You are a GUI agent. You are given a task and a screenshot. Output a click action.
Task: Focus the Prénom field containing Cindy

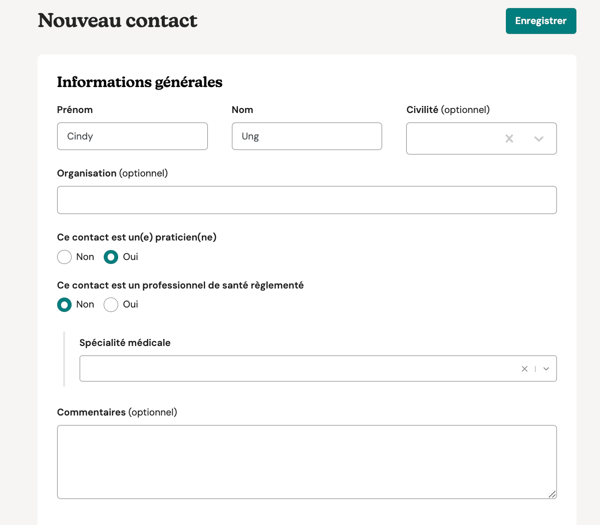132,136
